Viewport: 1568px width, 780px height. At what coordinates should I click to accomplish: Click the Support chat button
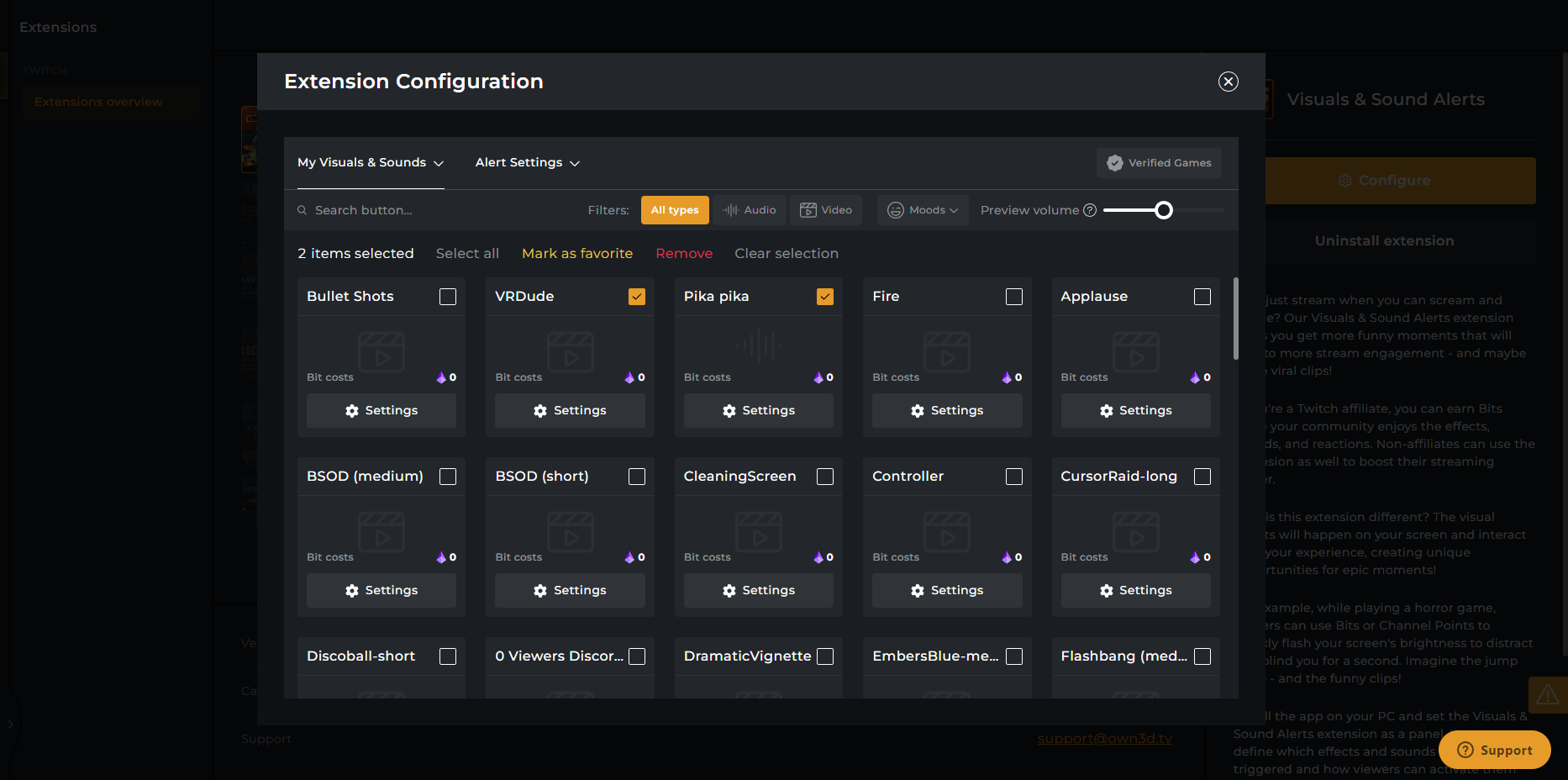click(1495, 751)
